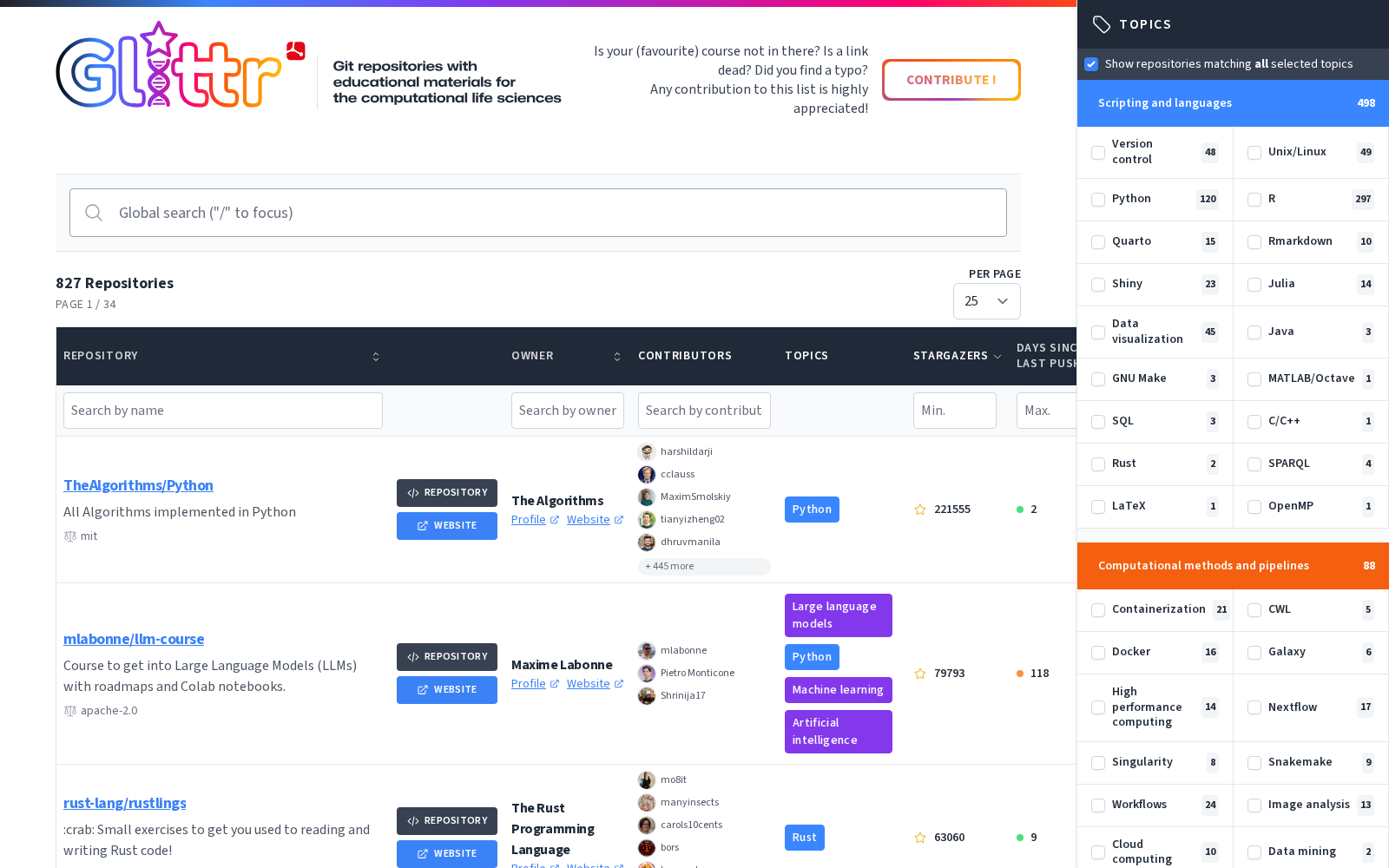Image resolution: width=1389 pixels, height=868 pixels.
Task: Click star icon for TheAlgorithms/Python
Action: (920, 510)
